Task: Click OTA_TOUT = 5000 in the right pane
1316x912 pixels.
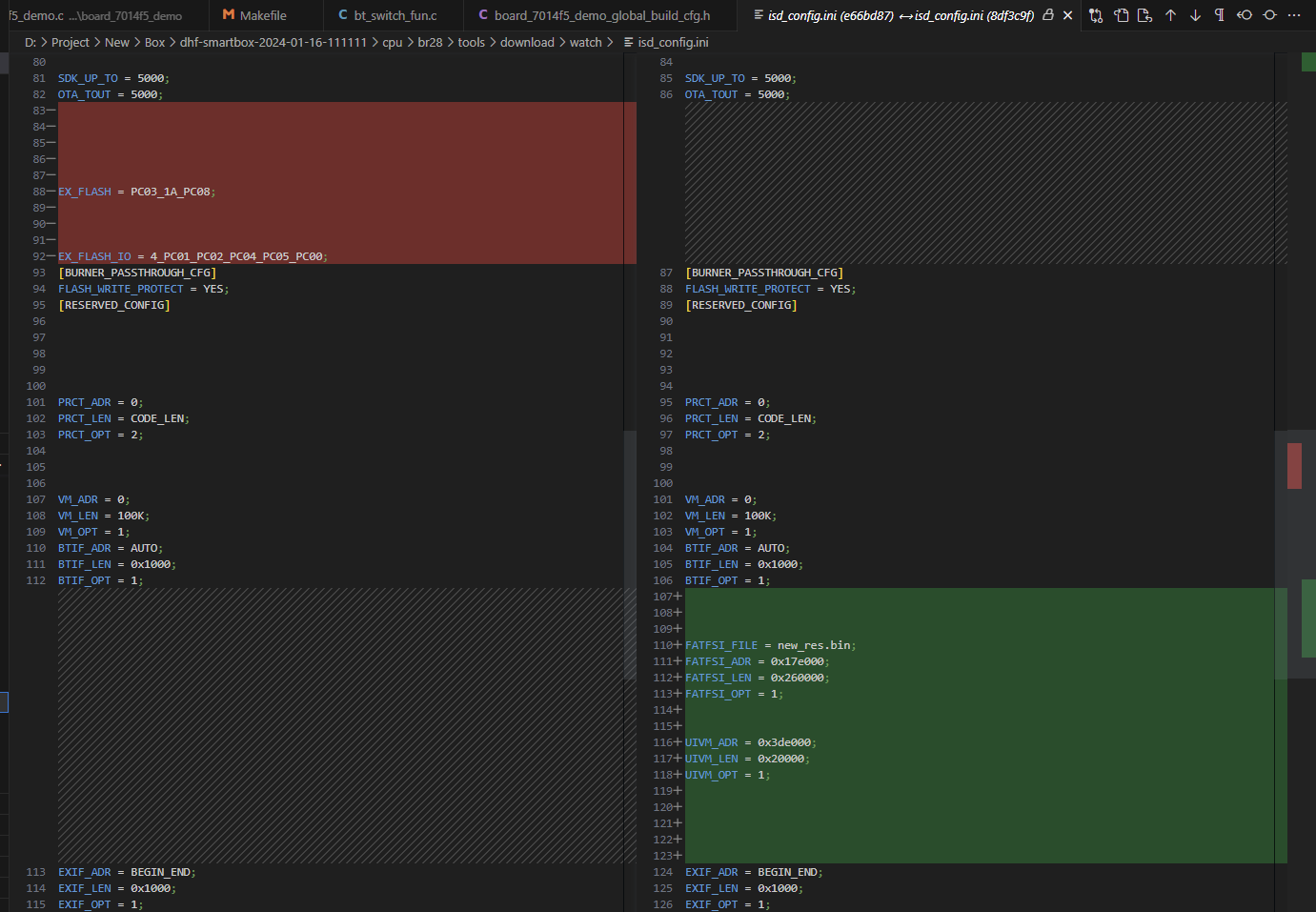Action: click(738, 94)
